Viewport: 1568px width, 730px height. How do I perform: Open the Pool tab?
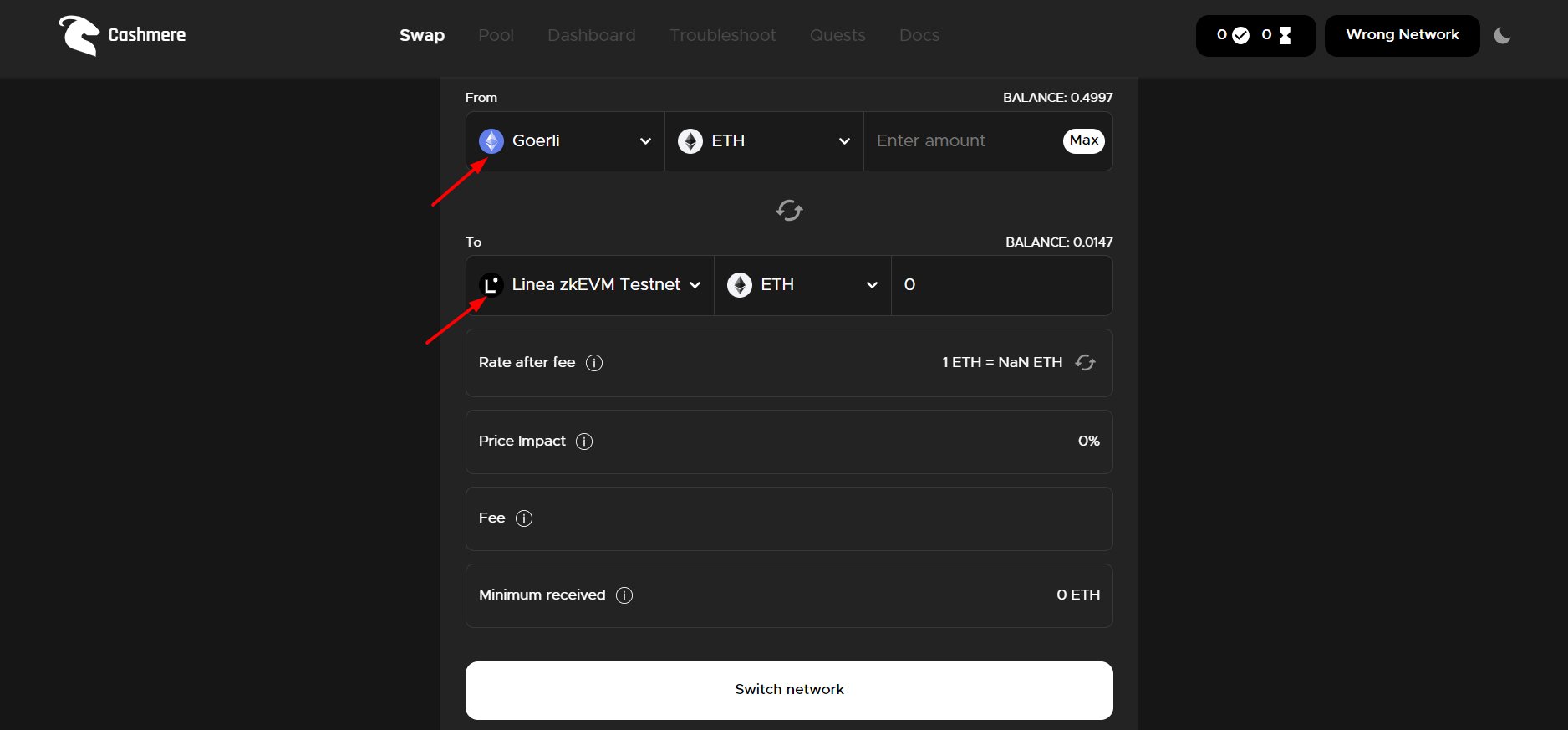point(496,35)
